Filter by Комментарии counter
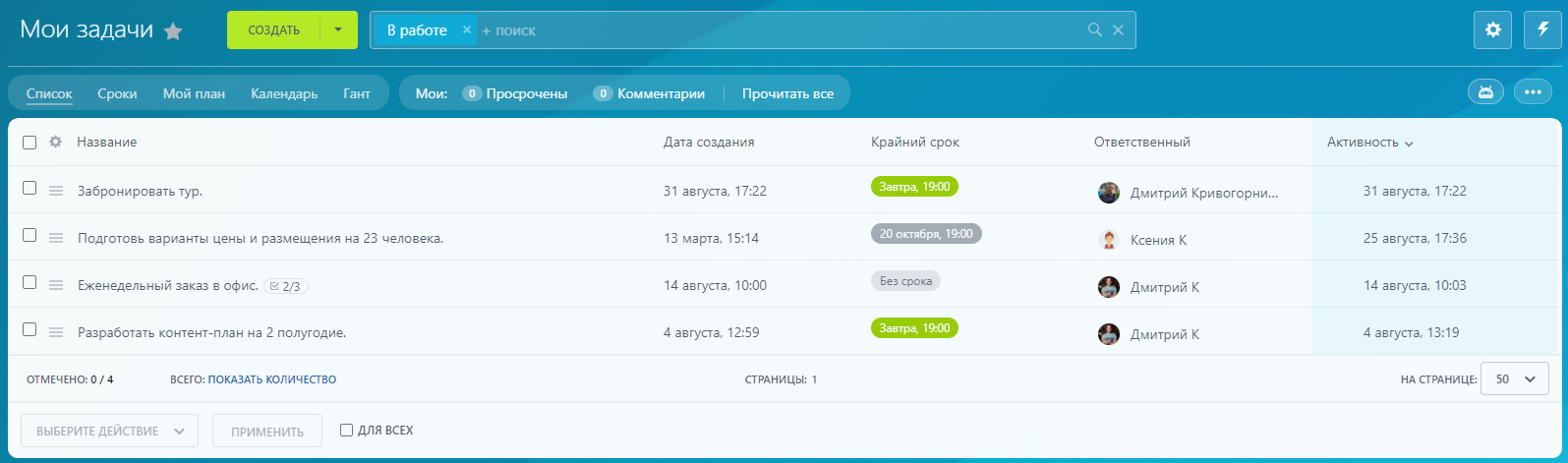This screenshot has width=1568, height=463. point(649,94)
